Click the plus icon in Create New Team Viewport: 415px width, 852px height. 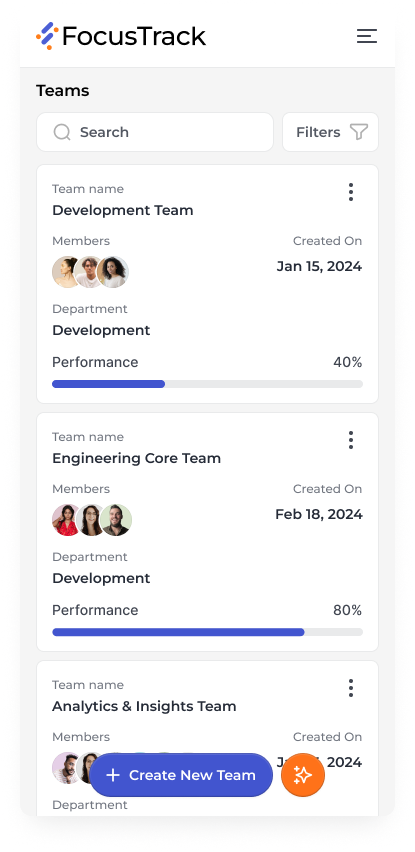click(x=113, y=775)
